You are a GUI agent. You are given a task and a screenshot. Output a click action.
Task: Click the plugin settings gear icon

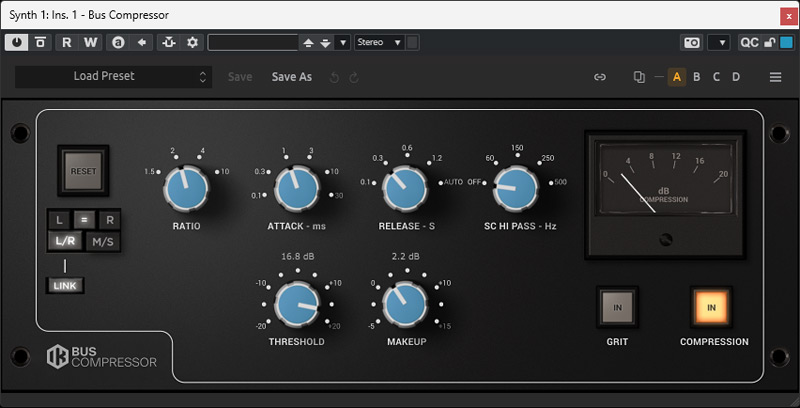[x=192, y=42]
